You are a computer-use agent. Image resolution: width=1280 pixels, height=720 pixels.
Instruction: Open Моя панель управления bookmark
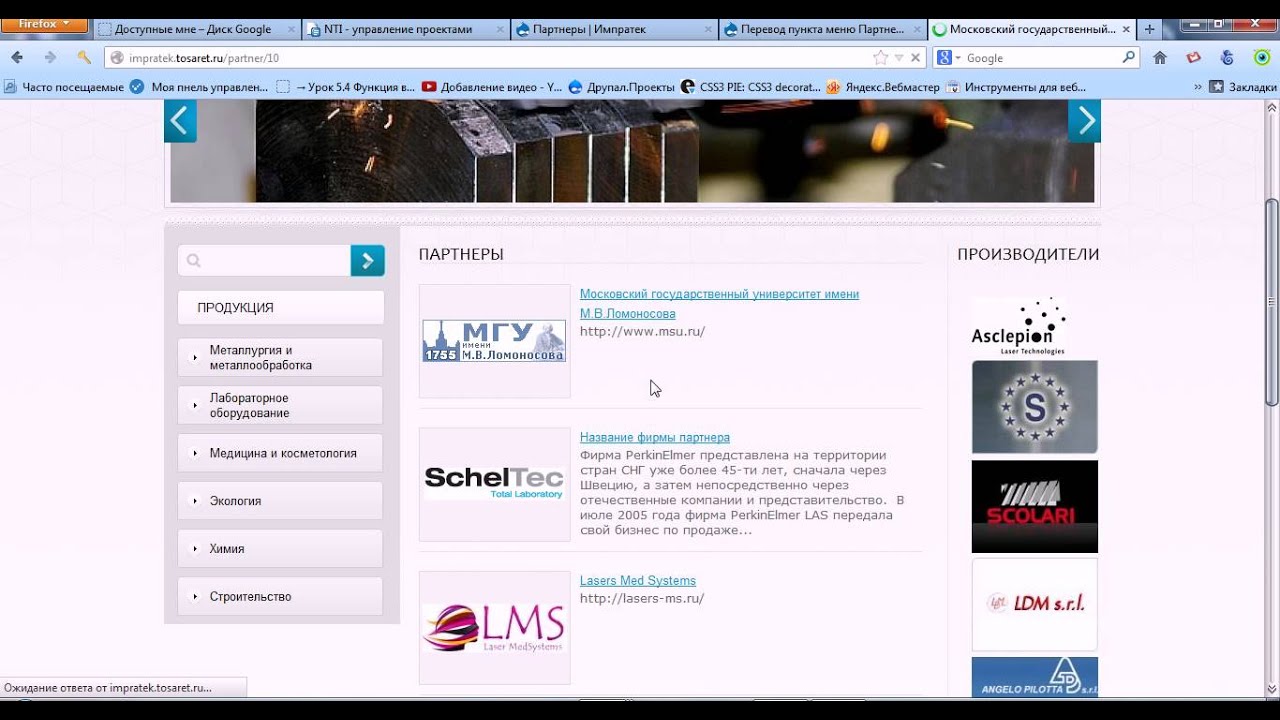199,87
